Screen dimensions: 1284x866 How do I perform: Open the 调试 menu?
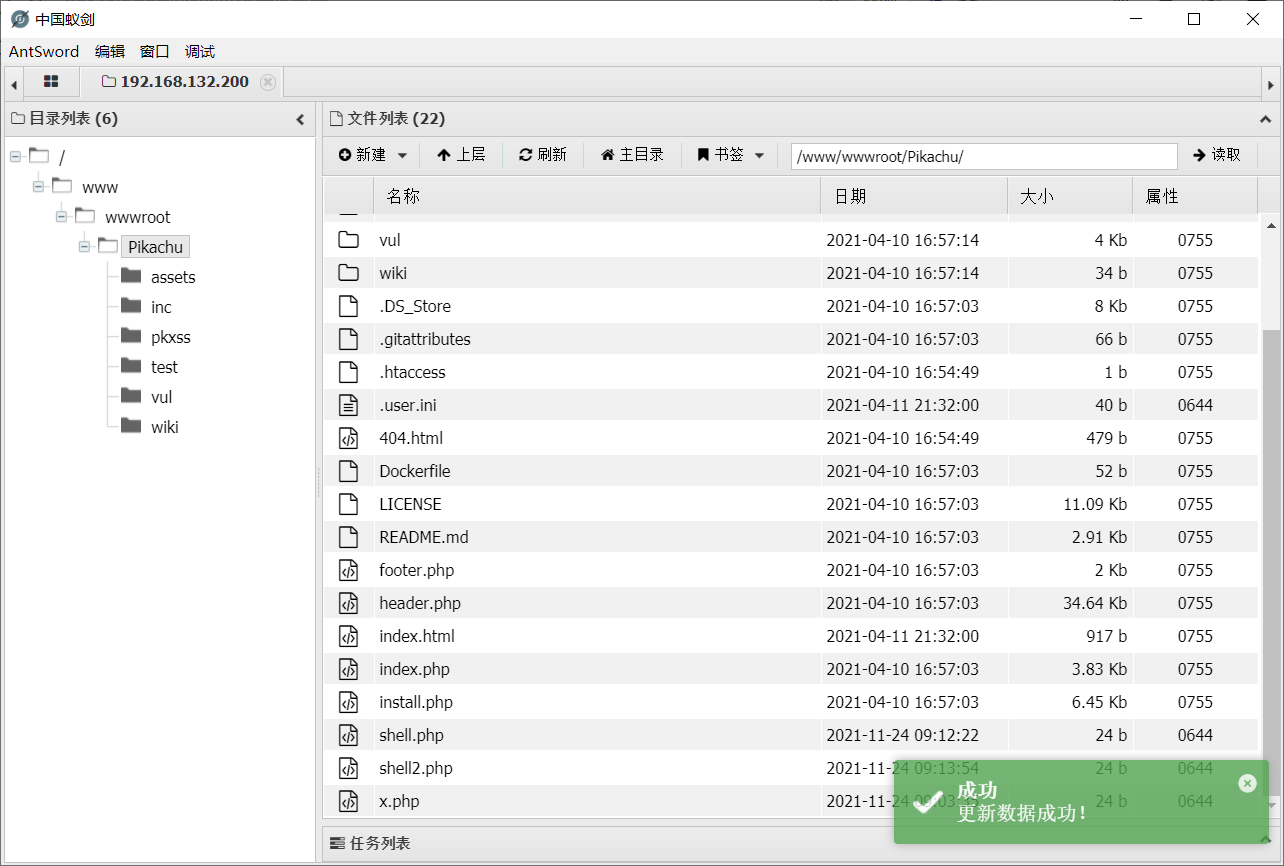[200, 52]
